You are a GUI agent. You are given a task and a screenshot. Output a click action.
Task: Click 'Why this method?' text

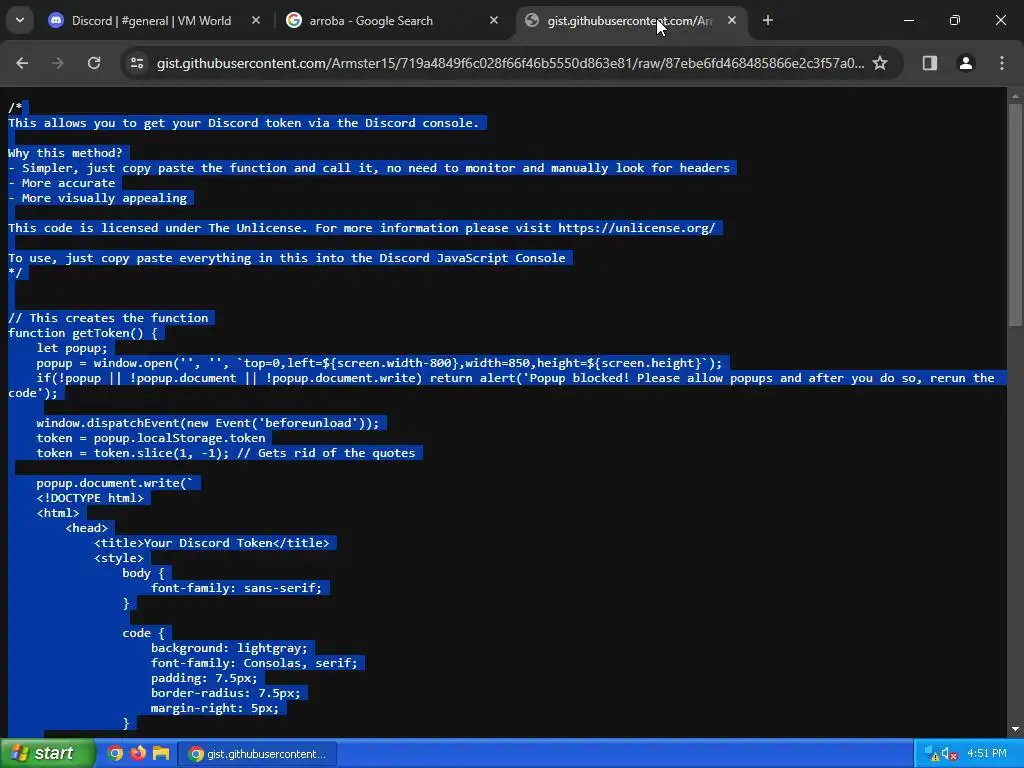click(65, 153)
